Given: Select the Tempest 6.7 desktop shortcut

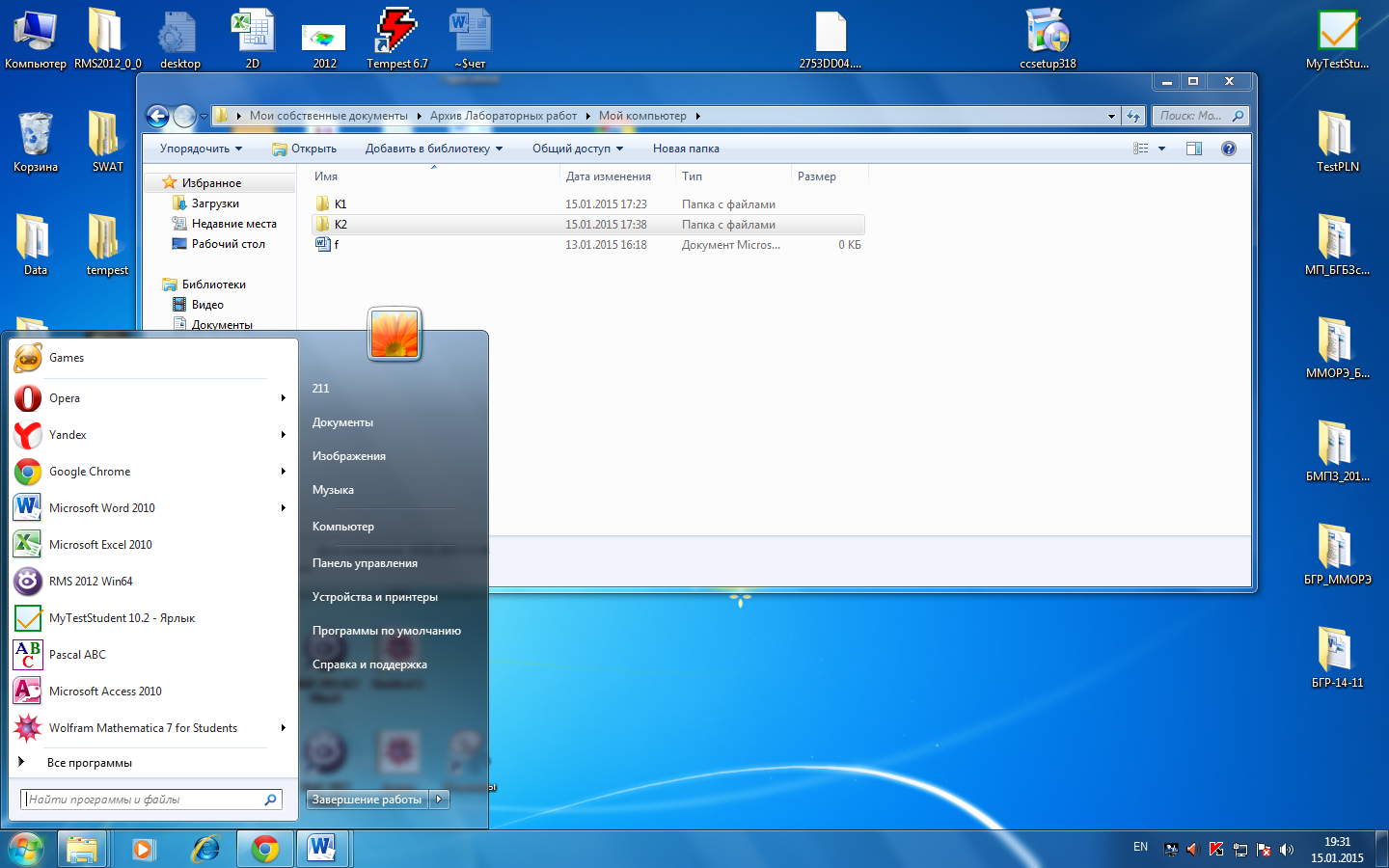Looking at the screenshot, I should [396, 39].
